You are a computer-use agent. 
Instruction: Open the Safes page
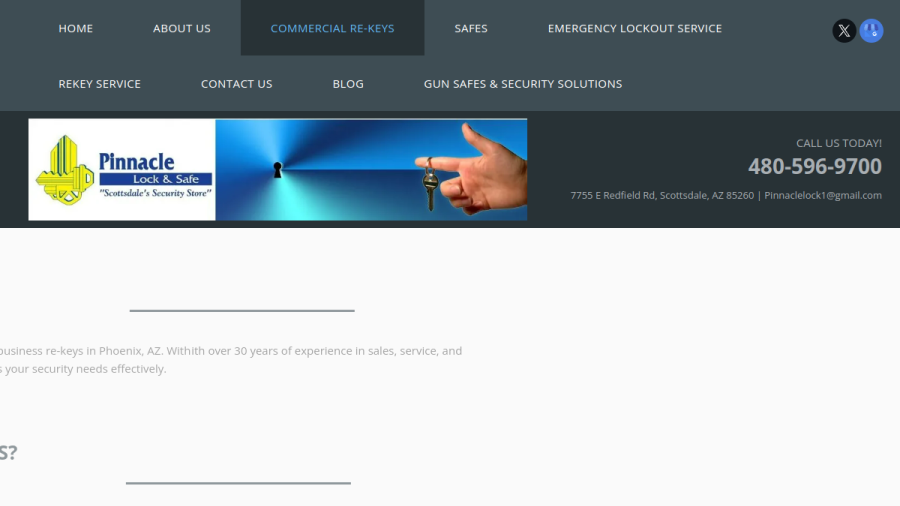point(471,28)
